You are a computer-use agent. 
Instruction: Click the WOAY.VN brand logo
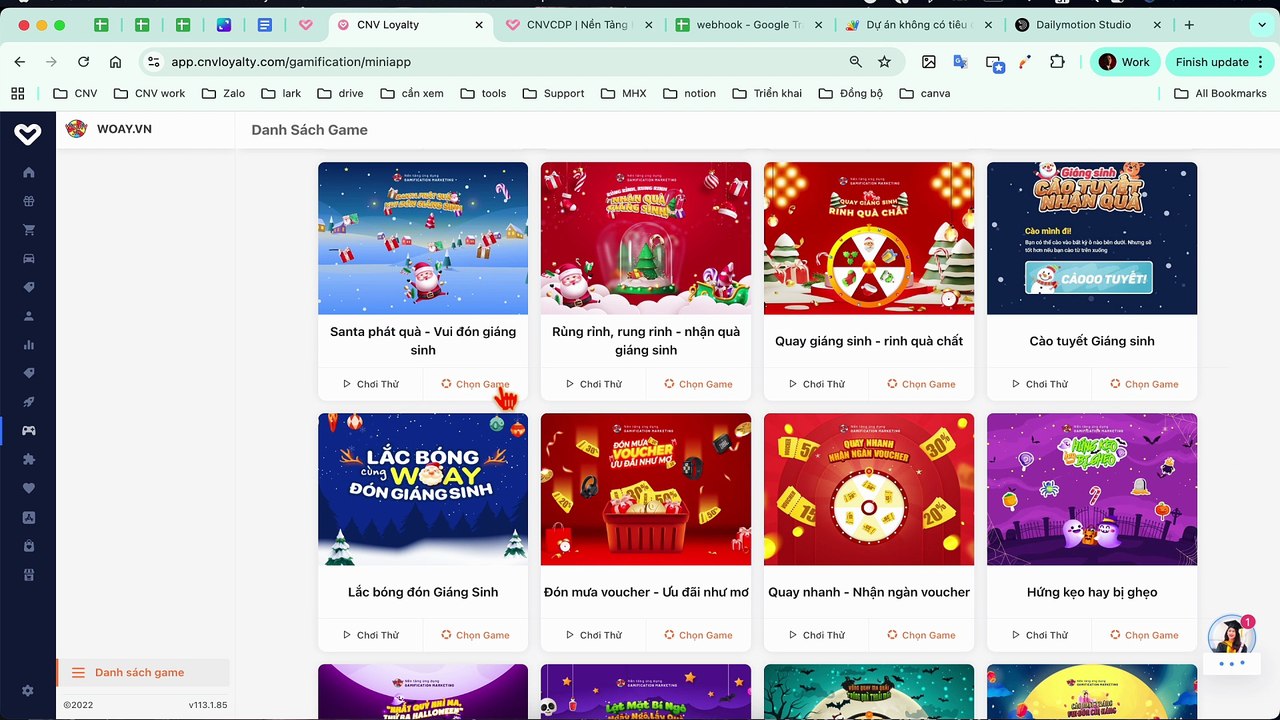[76, 129]
